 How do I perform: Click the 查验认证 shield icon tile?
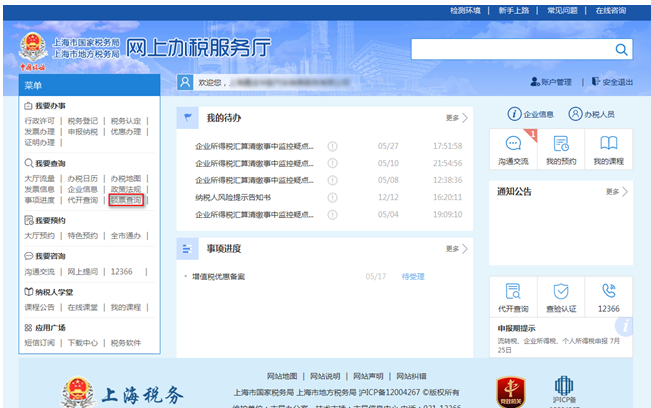(561, 297)
